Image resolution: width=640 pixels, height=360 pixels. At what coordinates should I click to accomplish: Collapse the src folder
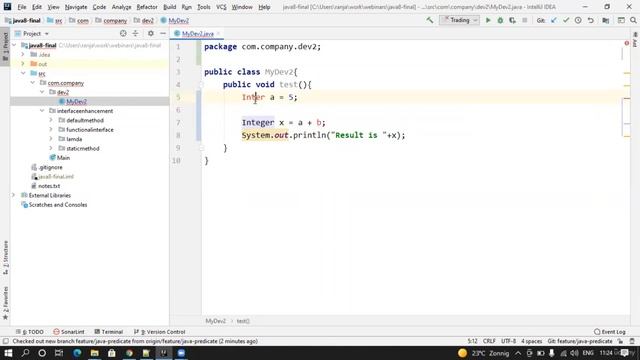(23, 73)
